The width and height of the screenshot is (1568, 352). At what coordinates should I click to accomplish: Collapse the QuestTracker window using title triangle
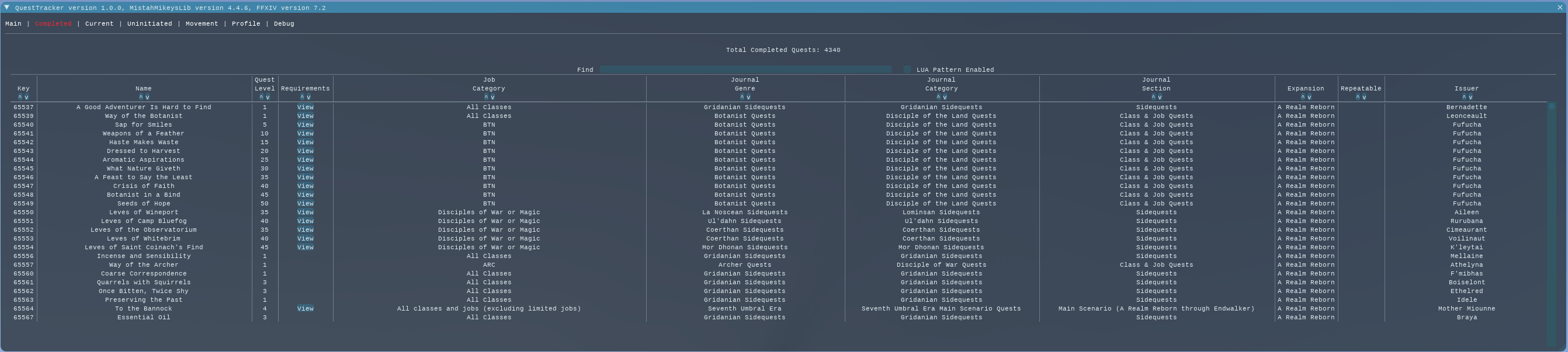pos(6,7)
